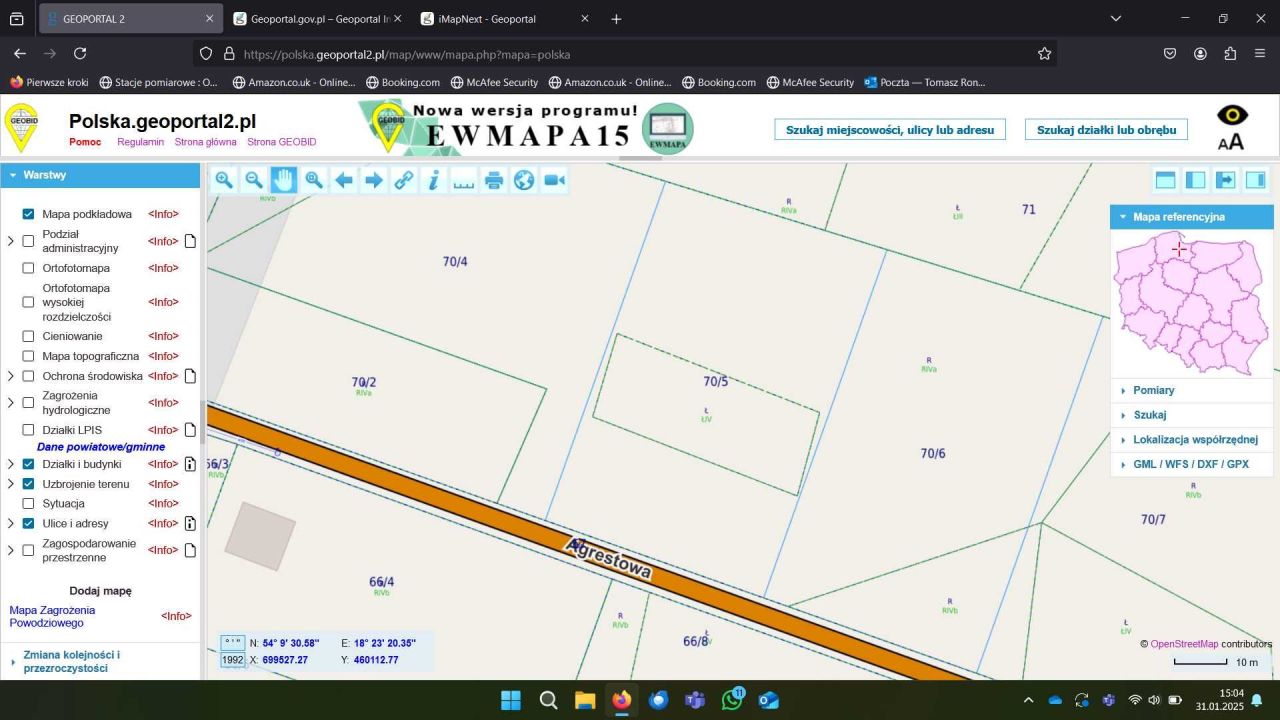The width and height of the screenshot is (1280, 720).
Task: Disable the Mapa podkładowa layer
Action: 28,213
